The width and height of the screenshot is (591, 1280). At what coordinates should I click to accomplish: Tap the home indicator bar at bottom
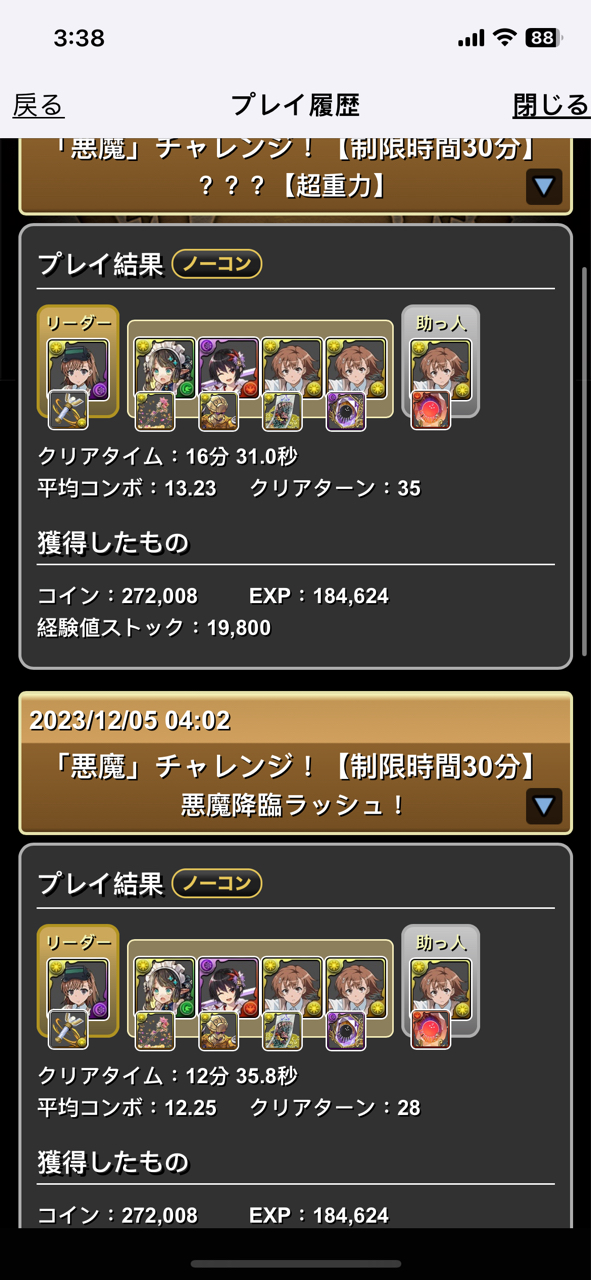click(296, 1264)
